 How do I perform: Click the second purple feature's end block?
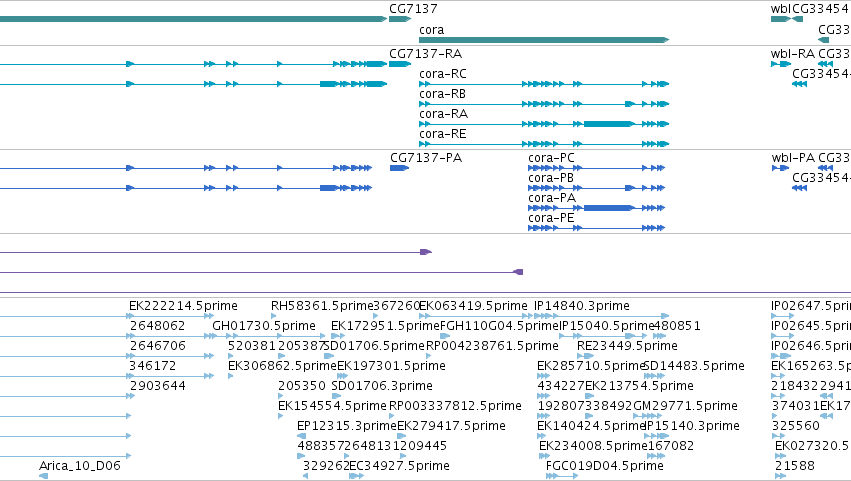point(519,272)
